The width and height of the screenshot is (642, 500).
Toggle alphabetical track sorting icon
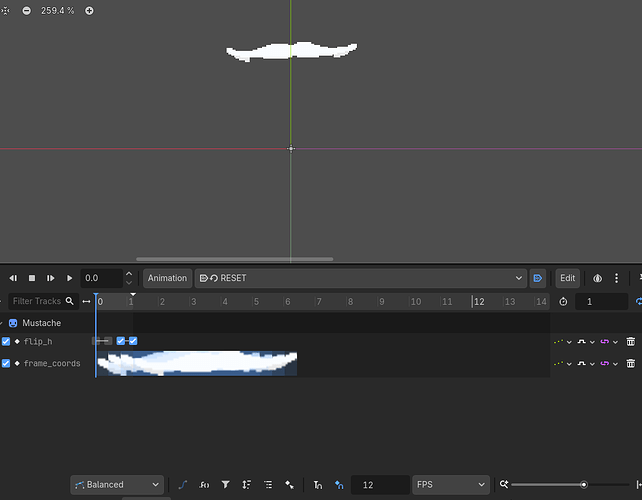pos(246,485)
